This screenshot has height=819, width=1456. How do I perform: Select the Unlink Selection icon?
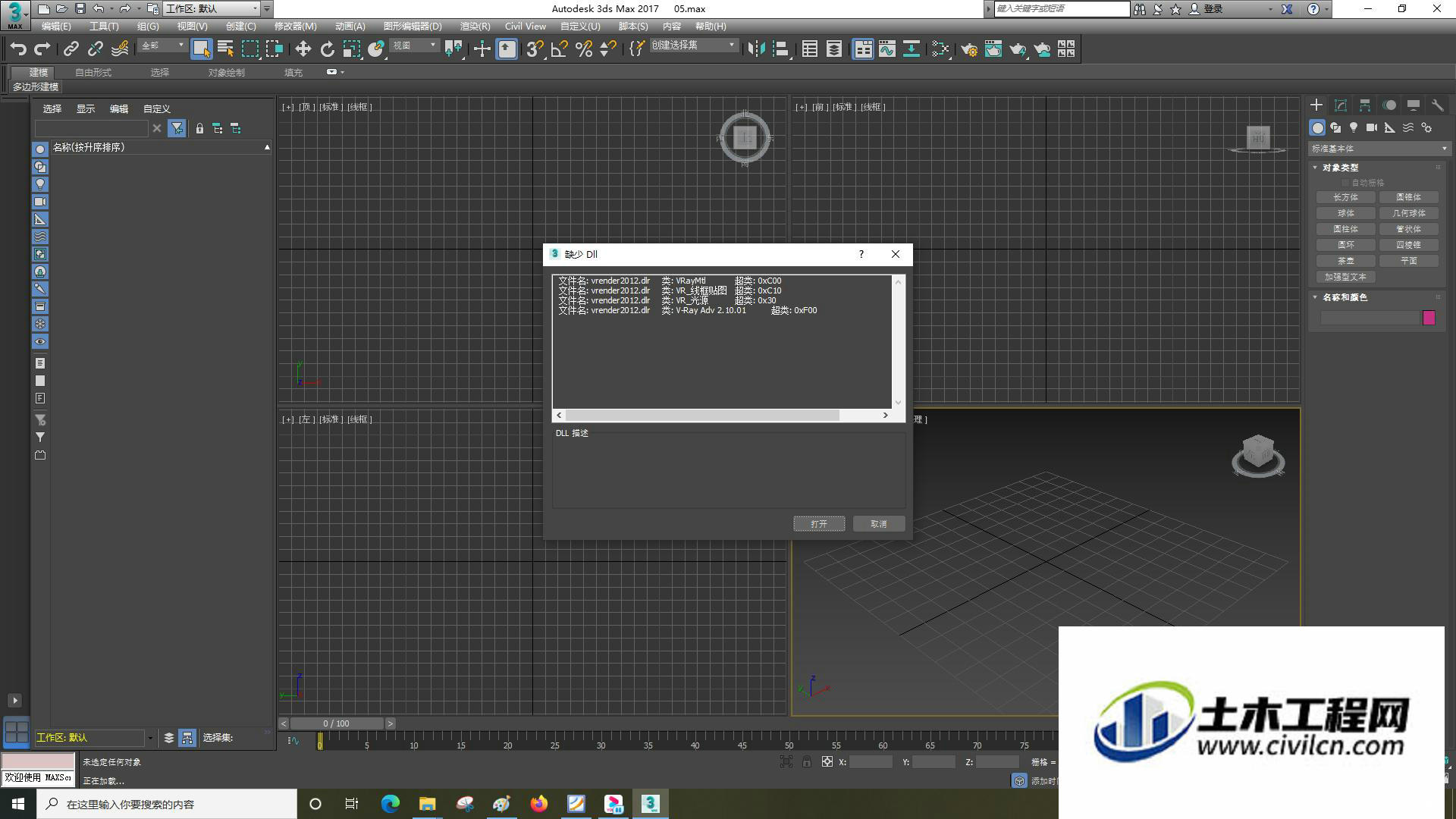click(96, 49)
